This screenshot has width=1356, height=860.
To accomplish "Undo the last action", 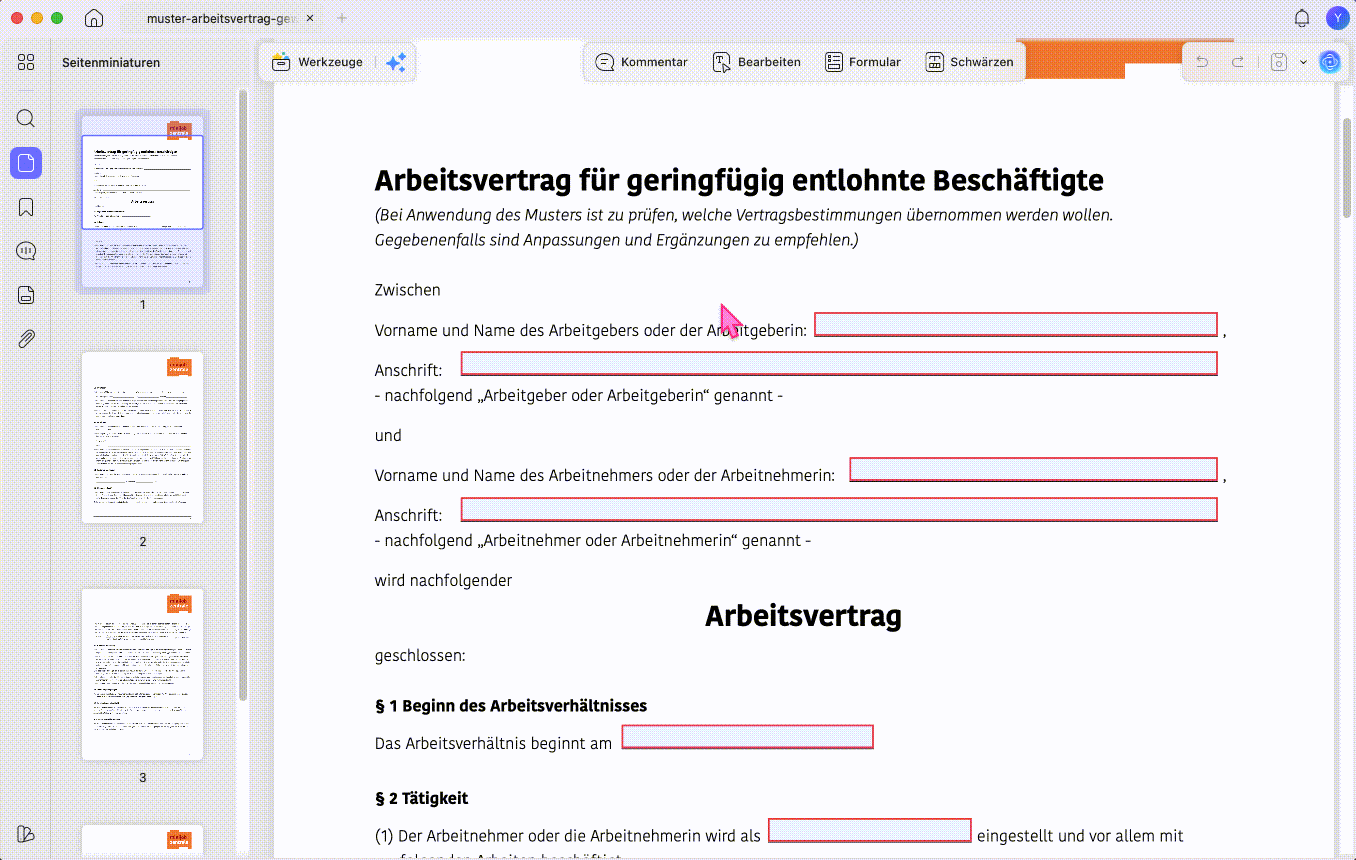I will [x=1202, y=62].
